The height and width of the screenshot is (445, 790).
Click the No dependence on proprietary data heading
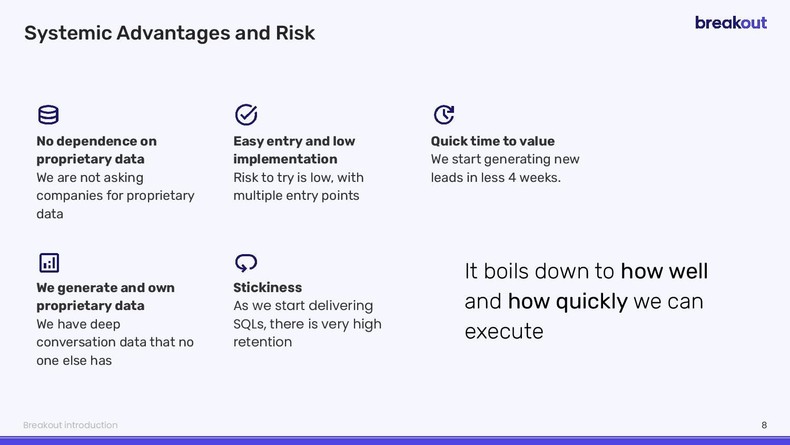pyautogui.click(x=96, y=150)
